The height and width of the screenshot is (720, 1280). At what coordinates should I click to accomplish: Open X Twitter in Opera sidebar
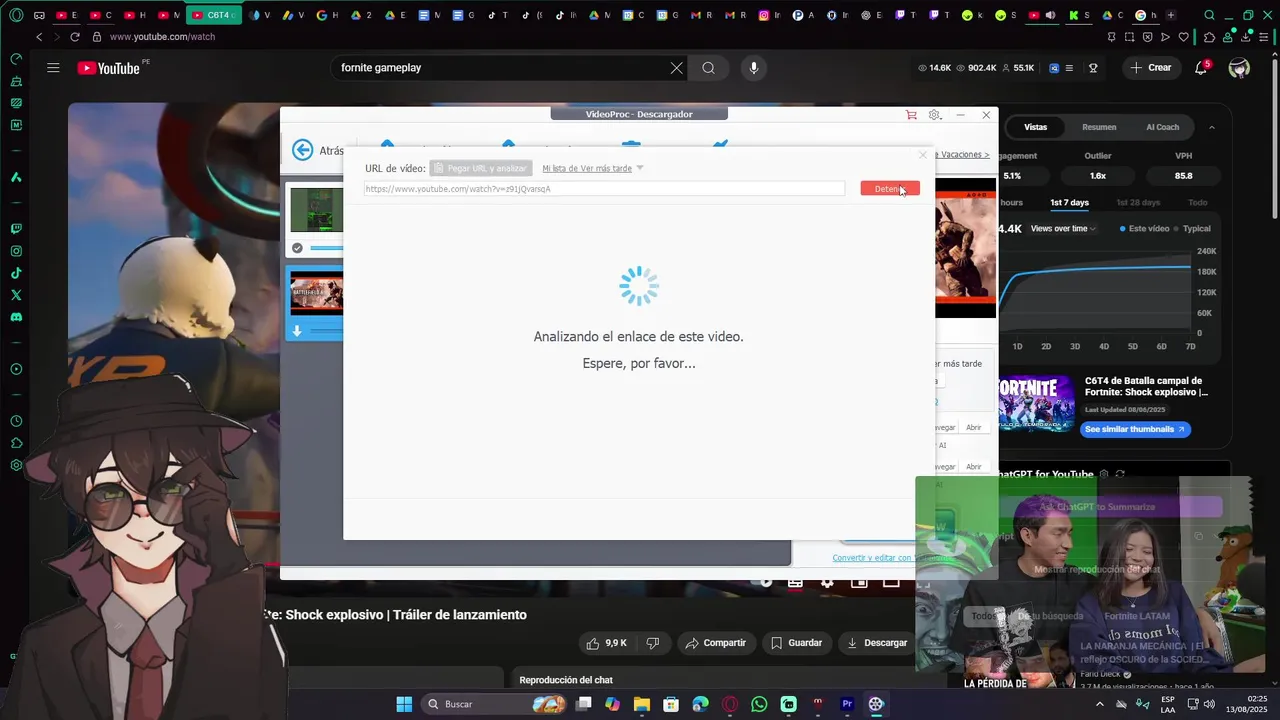[x=16, y=295]
